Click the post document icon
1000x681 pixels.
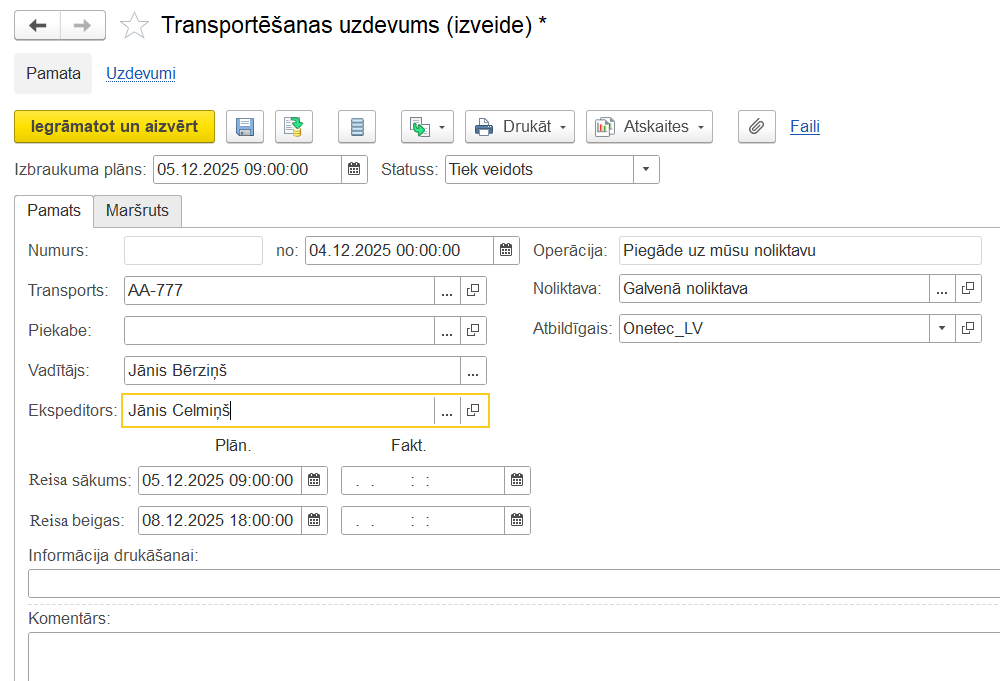pyautogui.click(x=294, y=127)
